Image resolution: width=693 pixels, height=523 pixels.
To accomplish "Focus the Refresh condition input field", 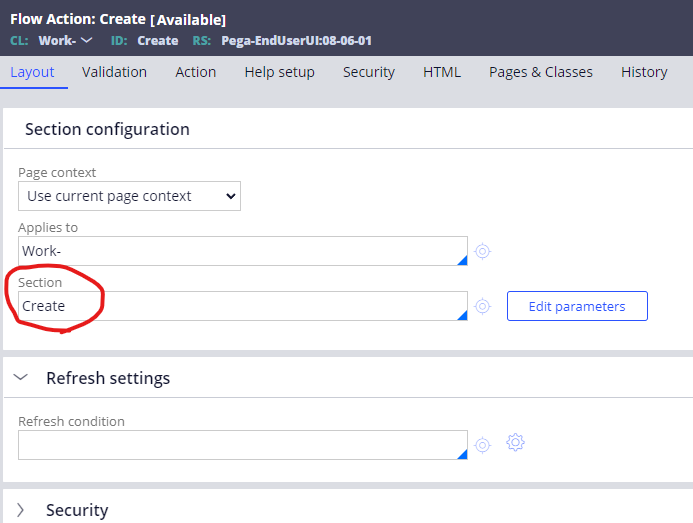I will (x=243, y=445).
